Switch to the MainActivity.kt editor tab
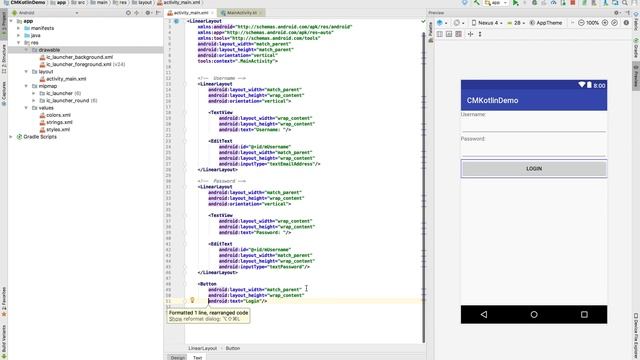The width and height of the screenshot is (640, 360). (242, 13)
